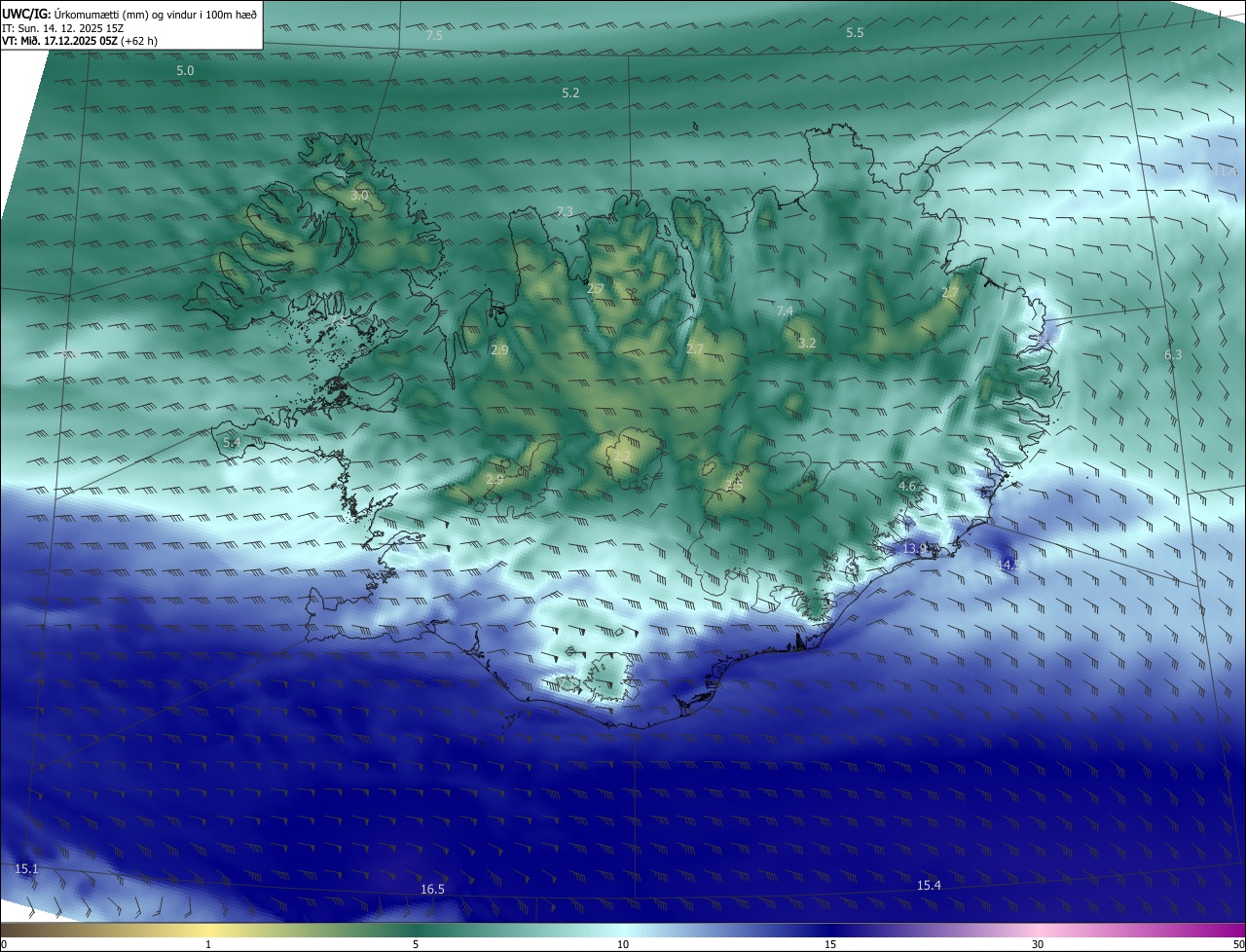This screenshot has height=952, width=1246.
Task: Click the 7.5 value label on the map
Action: [x=434, y=35]
